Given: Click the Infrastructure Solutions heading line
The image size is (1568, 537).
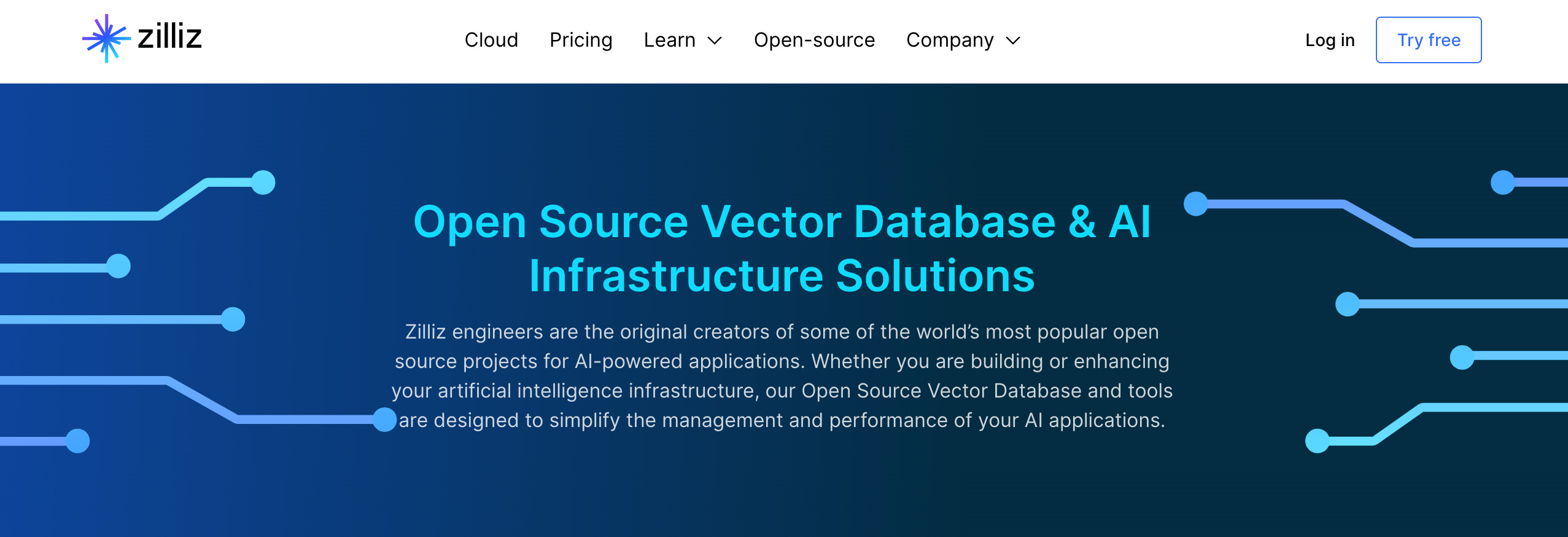Looking at the screenshot, I should [782, 275].
